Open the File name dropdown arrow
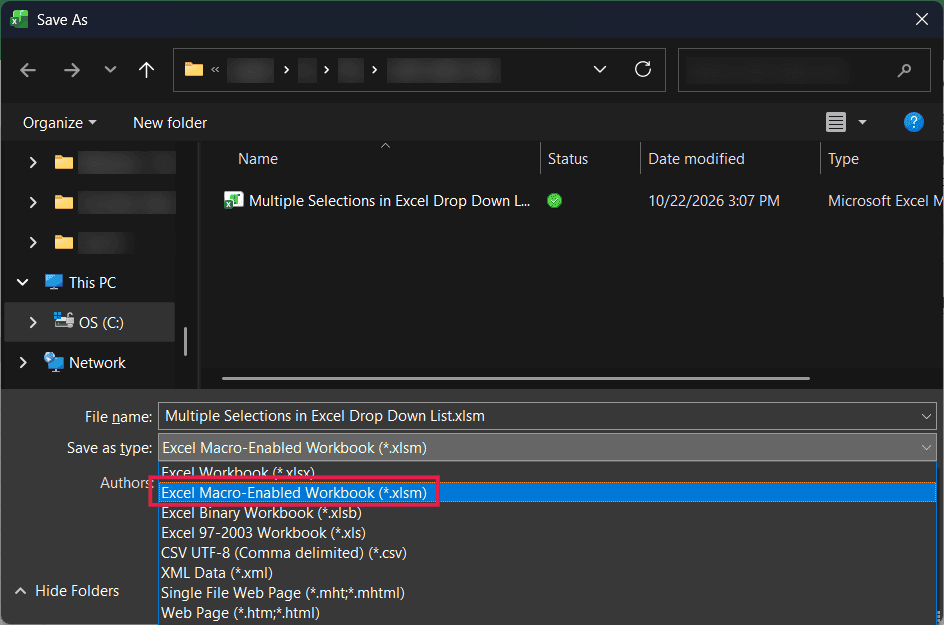The width and height of the screenshot is (944, 625). [x=926, y=416]
